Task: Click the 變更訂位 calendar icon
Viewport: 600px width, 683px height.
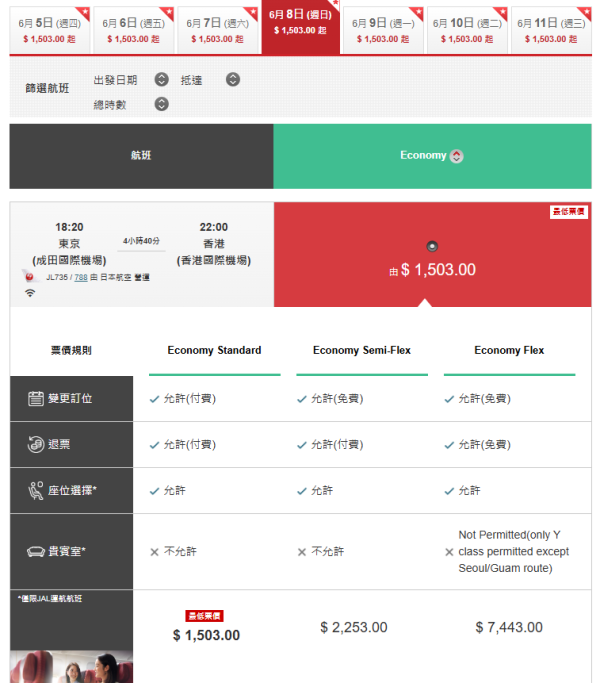Action: pyautogui.click(x=36, y=399)
